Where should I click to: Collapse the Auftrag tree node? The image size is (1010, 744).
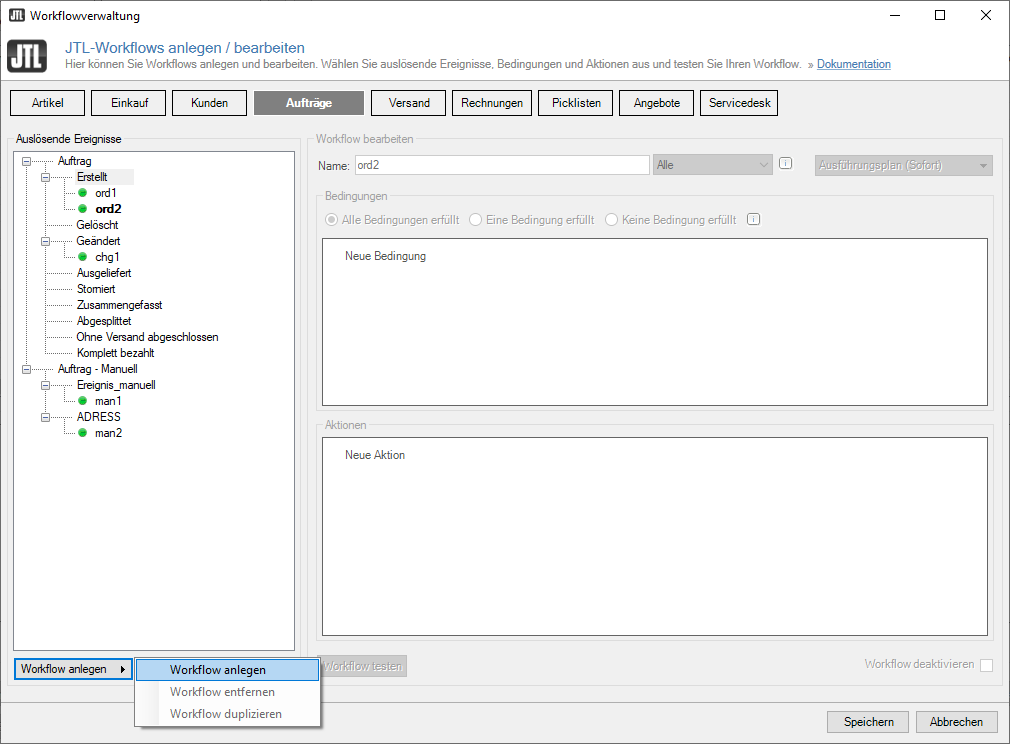tap(26, 161)
